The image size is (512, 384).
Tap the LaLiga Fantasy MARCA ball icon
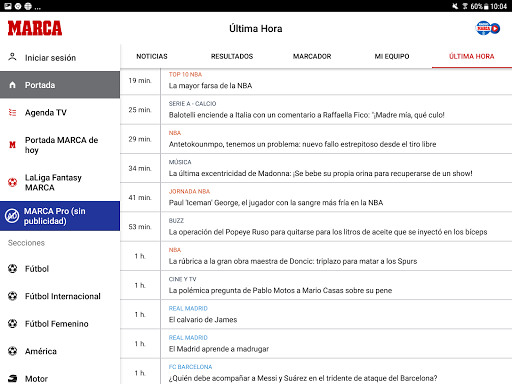coord(12,182)
